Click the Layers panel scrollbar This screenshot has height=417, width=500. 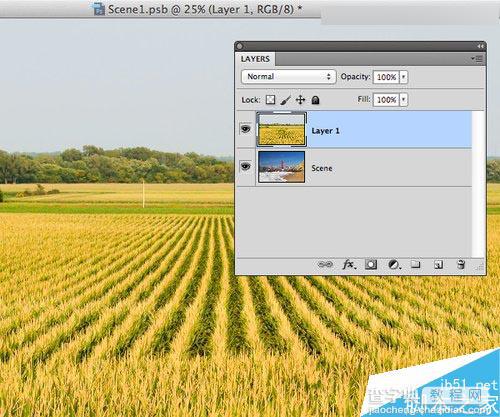tap(478, 184)
